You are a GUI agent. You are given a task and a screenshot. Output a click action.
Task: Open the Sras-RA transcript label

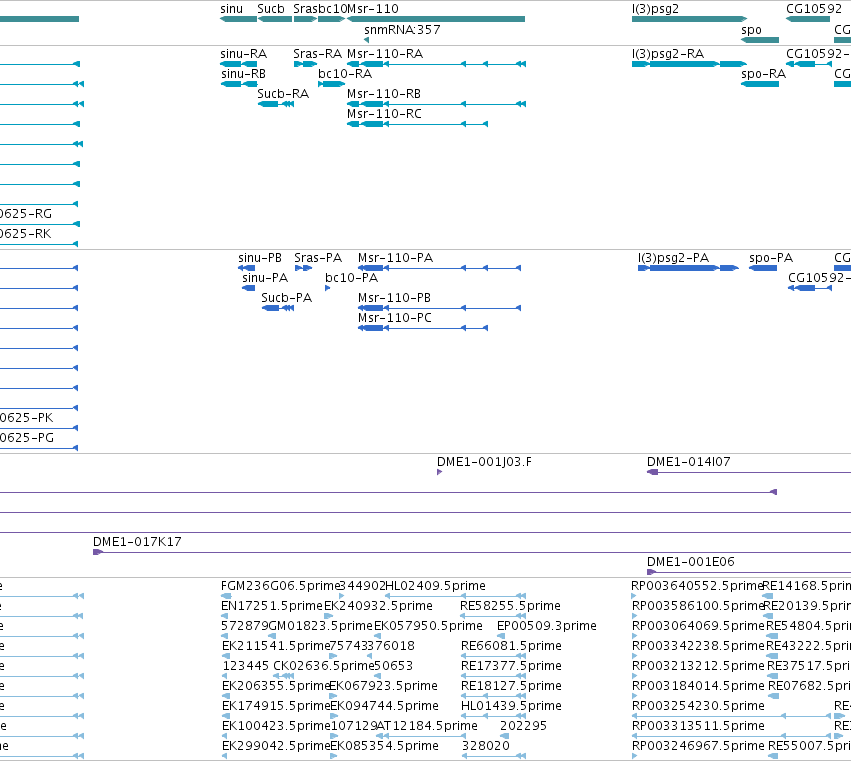click(317, 54)
